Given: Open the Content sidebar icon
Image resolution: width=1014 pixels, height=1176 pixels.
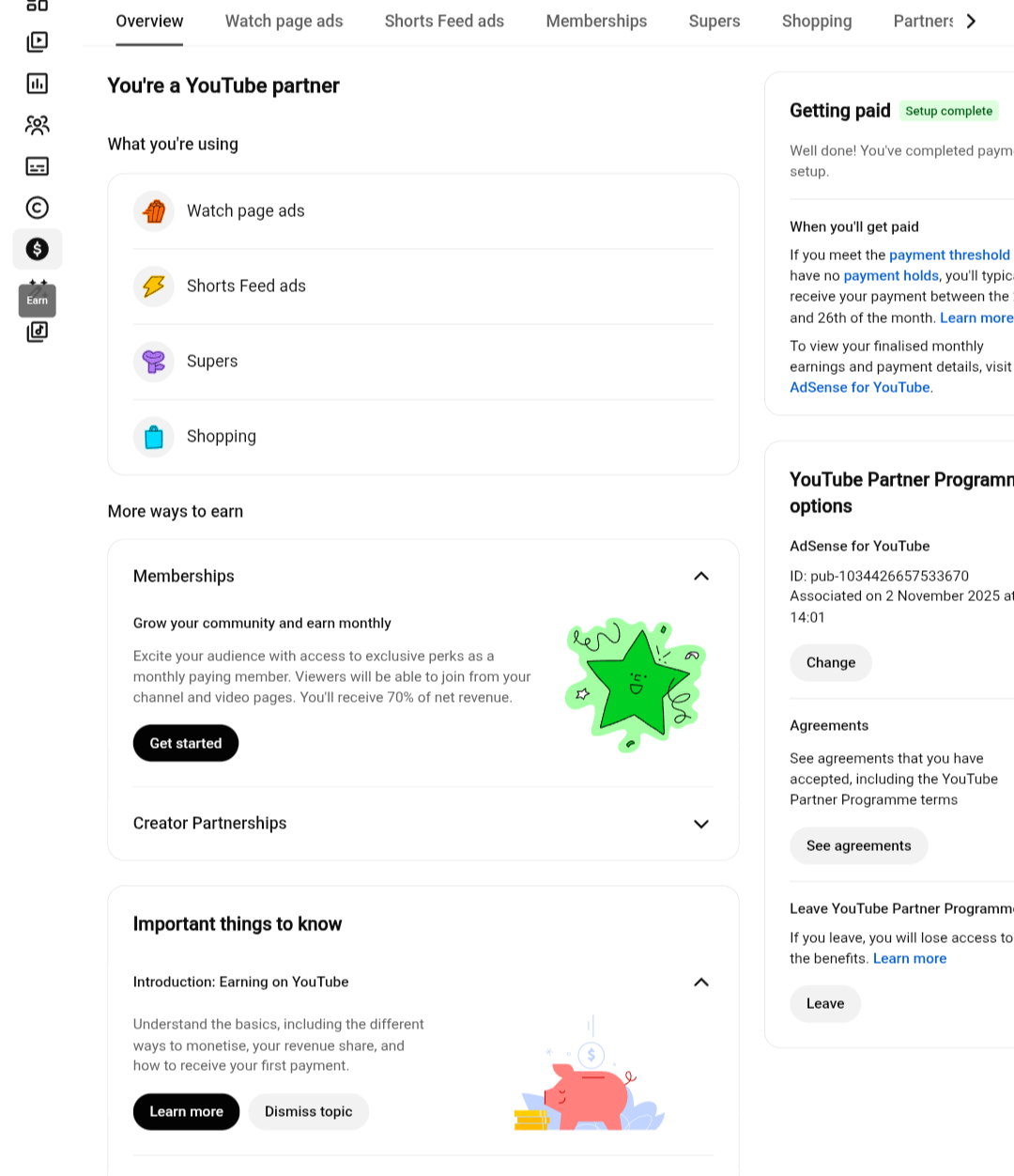Looking at the screenshot, I should point(38,41).
